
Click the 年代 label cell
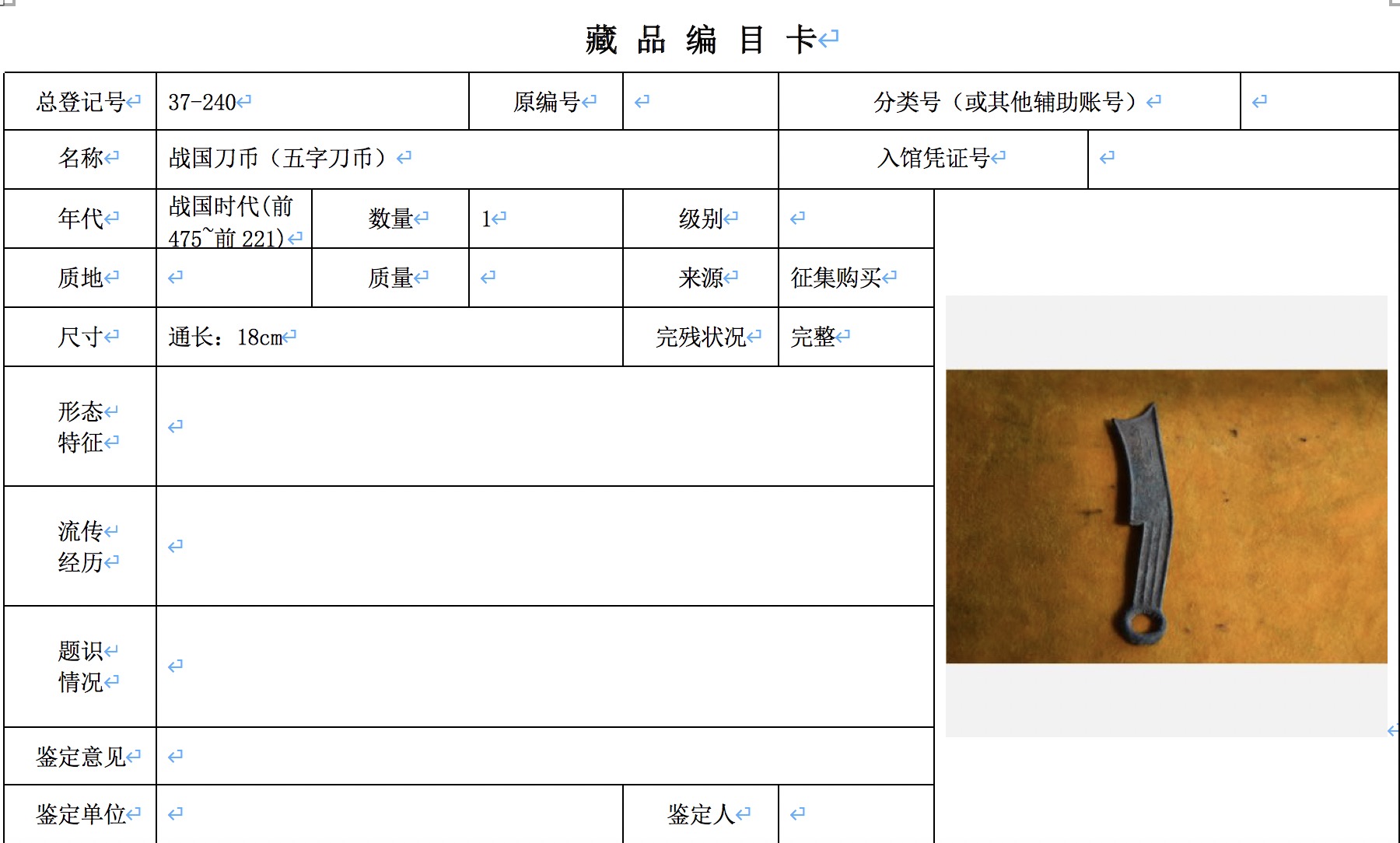pos(80,219)
